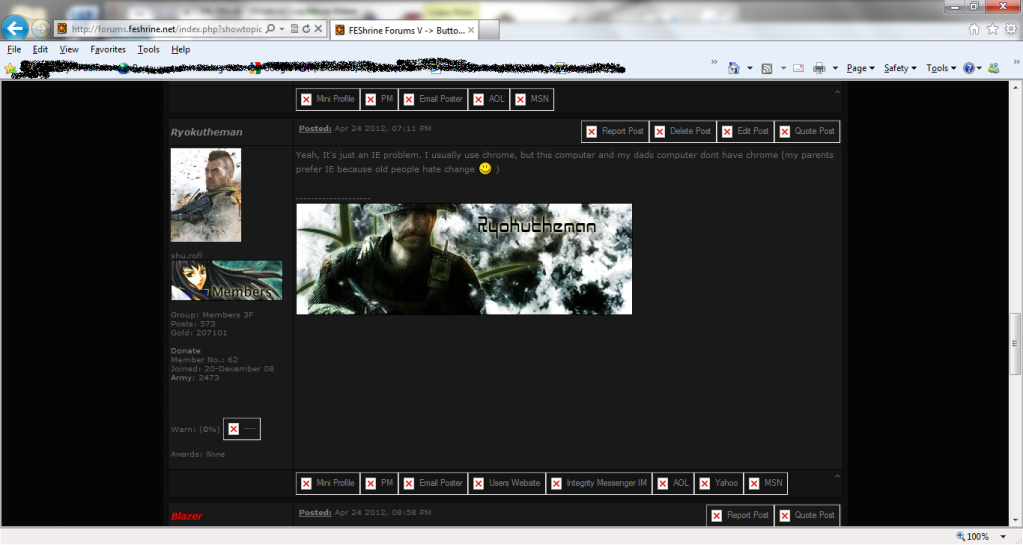Open the Tools menu in the menu bar
This screenshot has height=545, width=1023.
coord(149,50)
